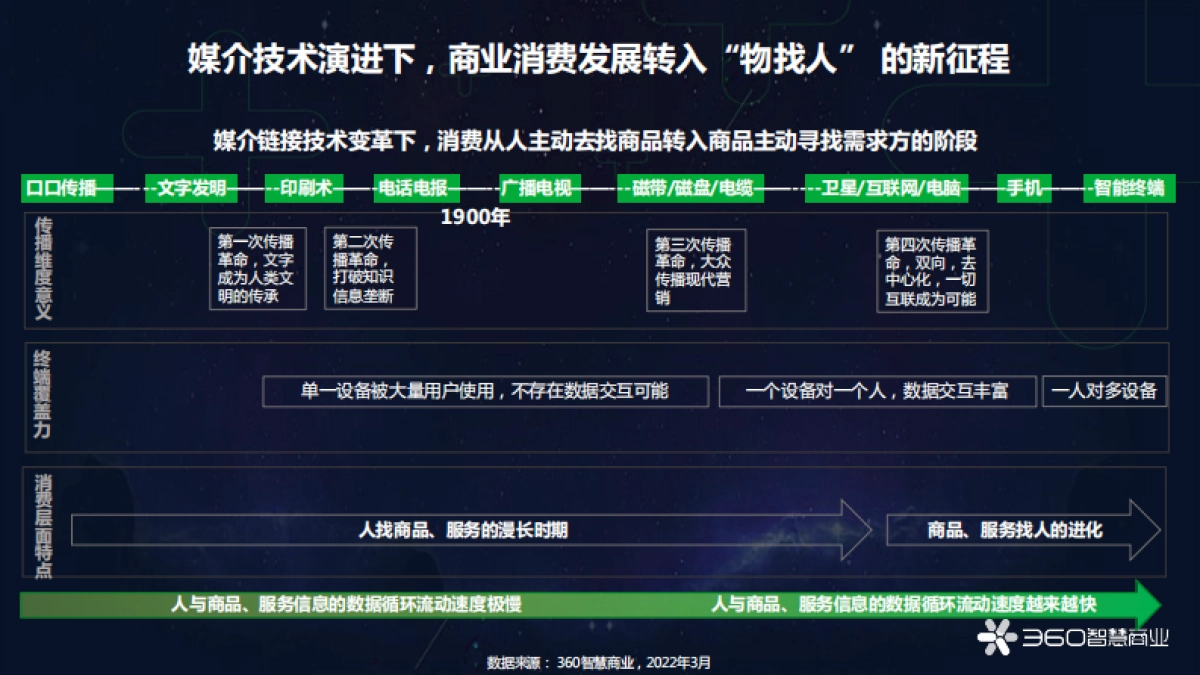This screenshot has width=1200, height=675.
Task: Select the 口口传播 timeline label
Action: click(64, 188)
